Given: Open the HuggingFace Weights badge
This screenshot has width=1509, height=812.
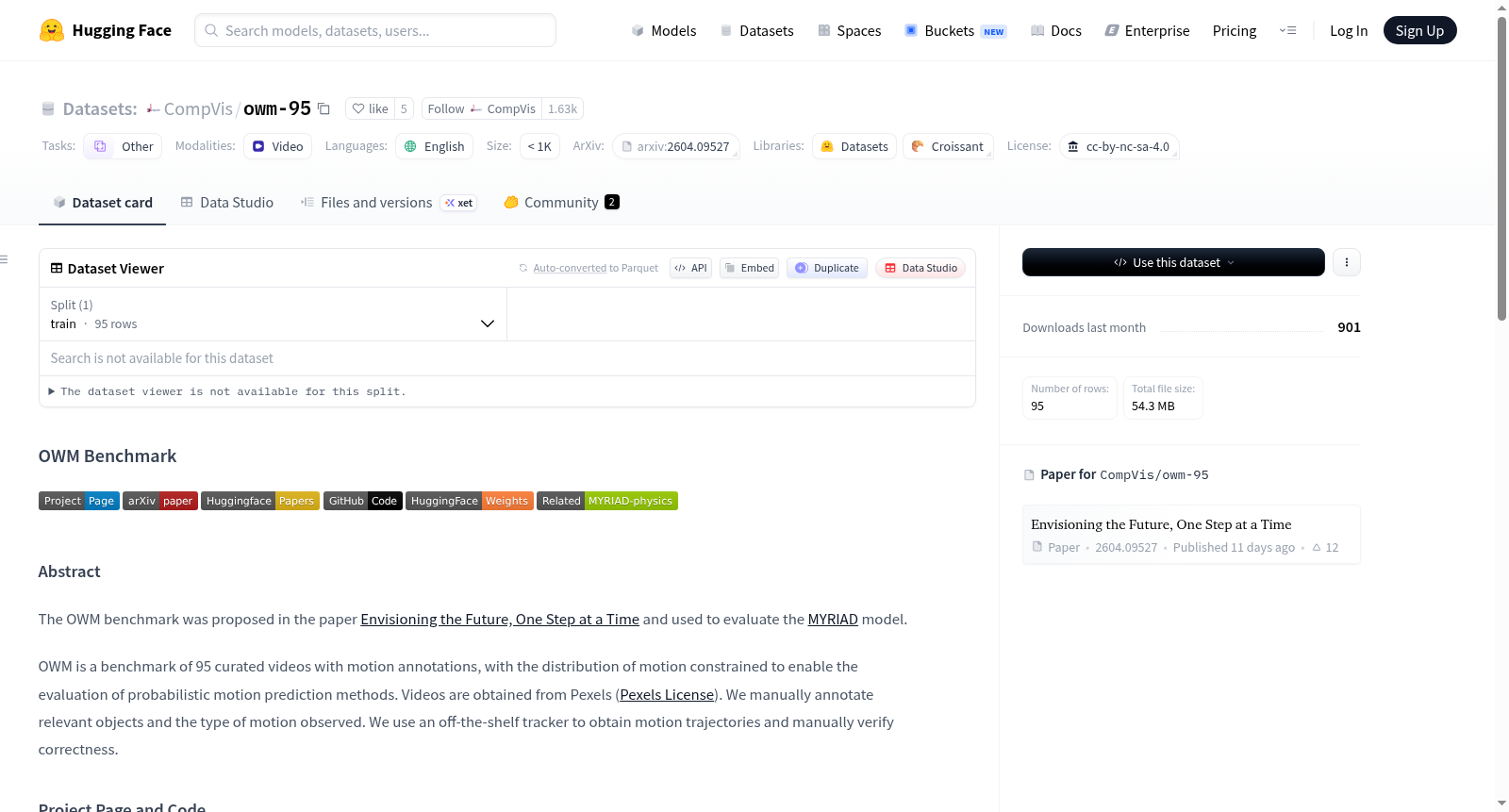Looking at the screenshot, I should pyautogui.click(x=470, y=501).
